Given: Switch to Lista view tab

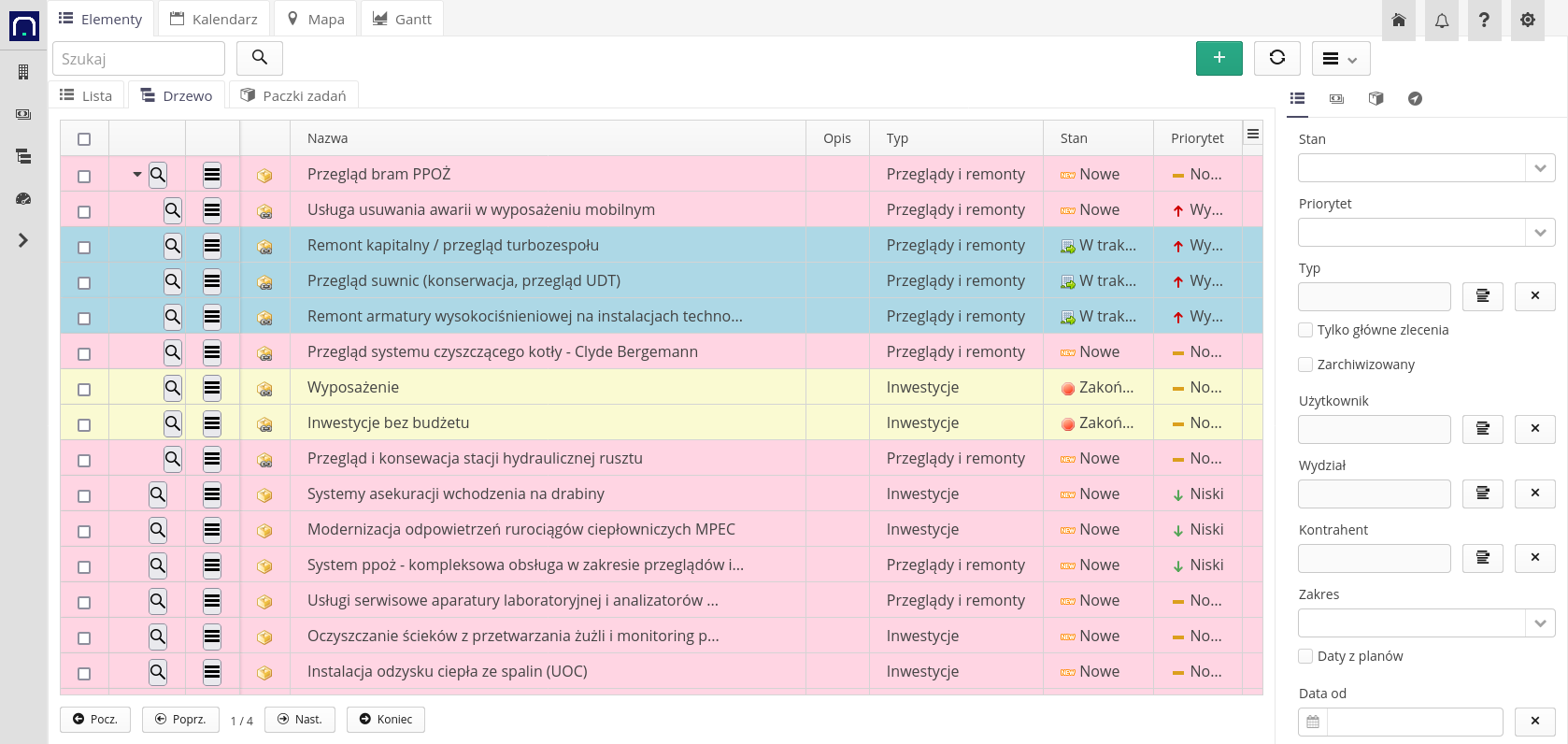Looking at the screenshot, I should click(x=86, y=95).
